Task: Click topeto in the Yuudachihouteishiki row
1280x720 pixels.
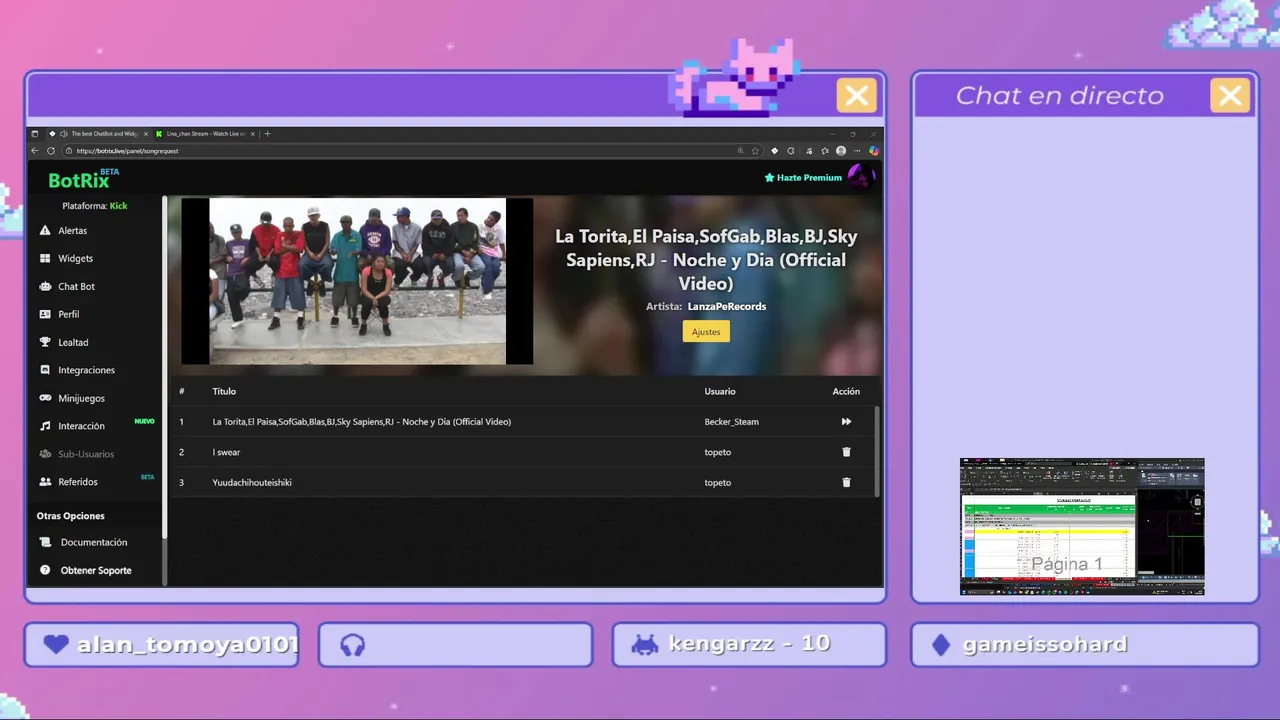Action: (x=718, y=482)
